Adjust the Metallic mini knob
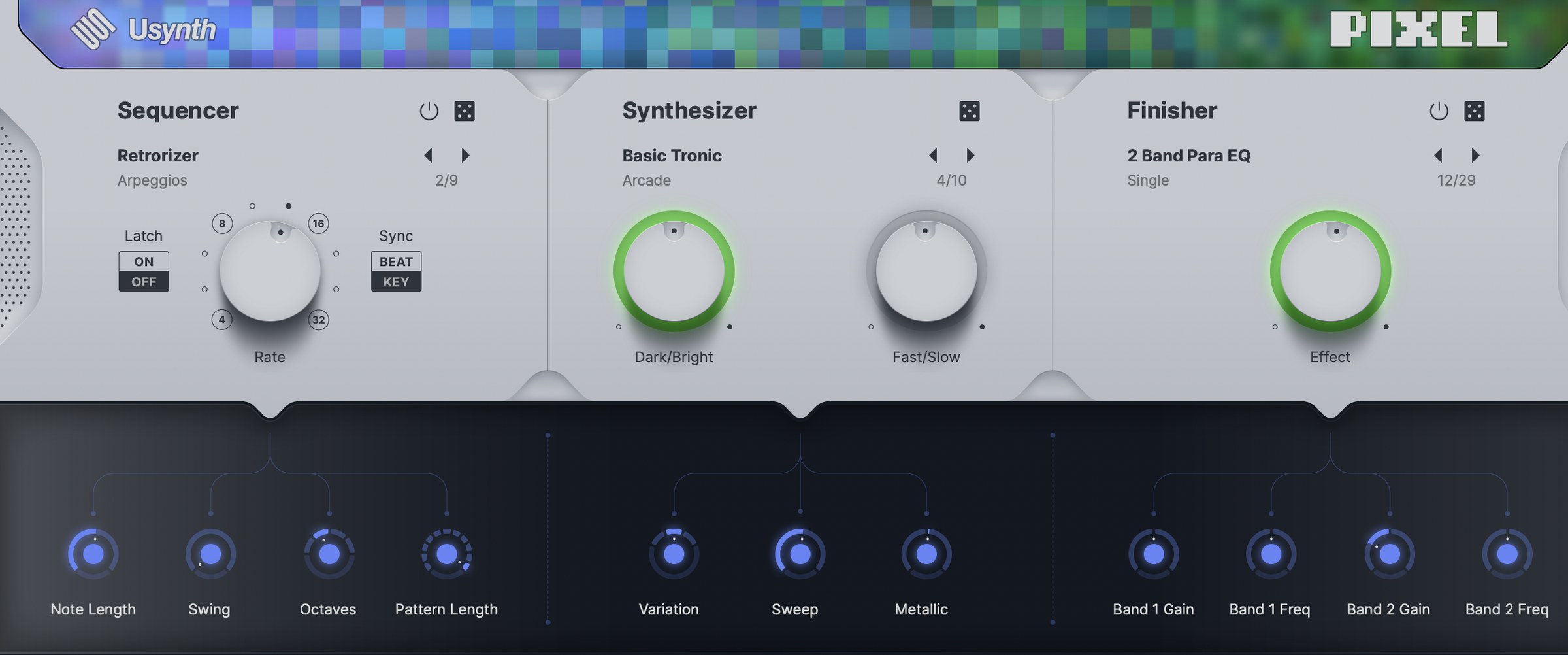This screenshot has width=1568, height=655. (x=926, y=554)
